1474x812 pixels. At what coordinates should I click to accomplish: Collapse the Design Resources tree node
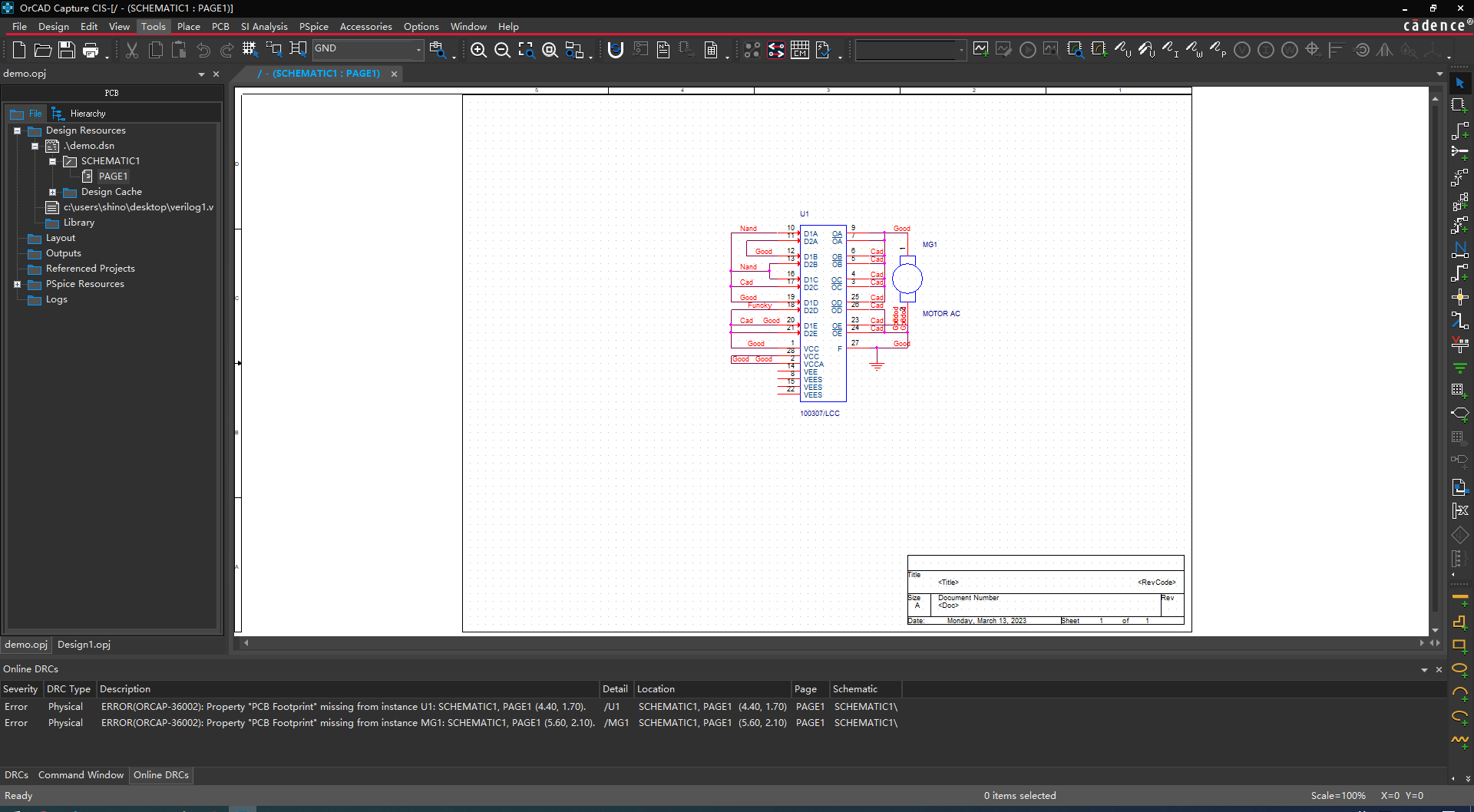[x=17, y=130]
